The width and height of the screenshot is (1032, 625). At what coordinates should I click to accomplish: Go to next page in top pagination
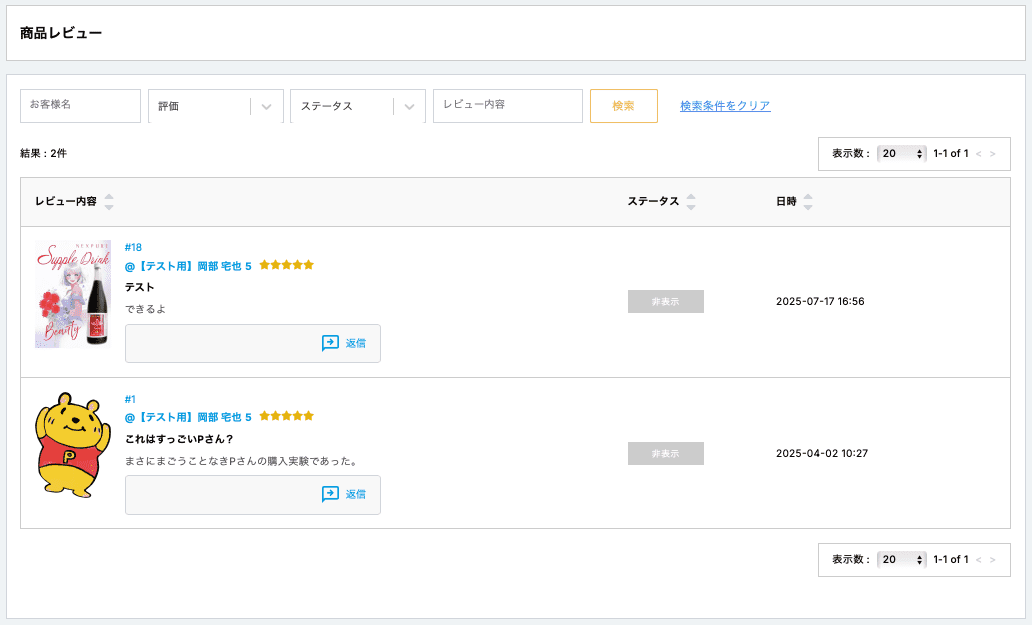pos(992,154)
